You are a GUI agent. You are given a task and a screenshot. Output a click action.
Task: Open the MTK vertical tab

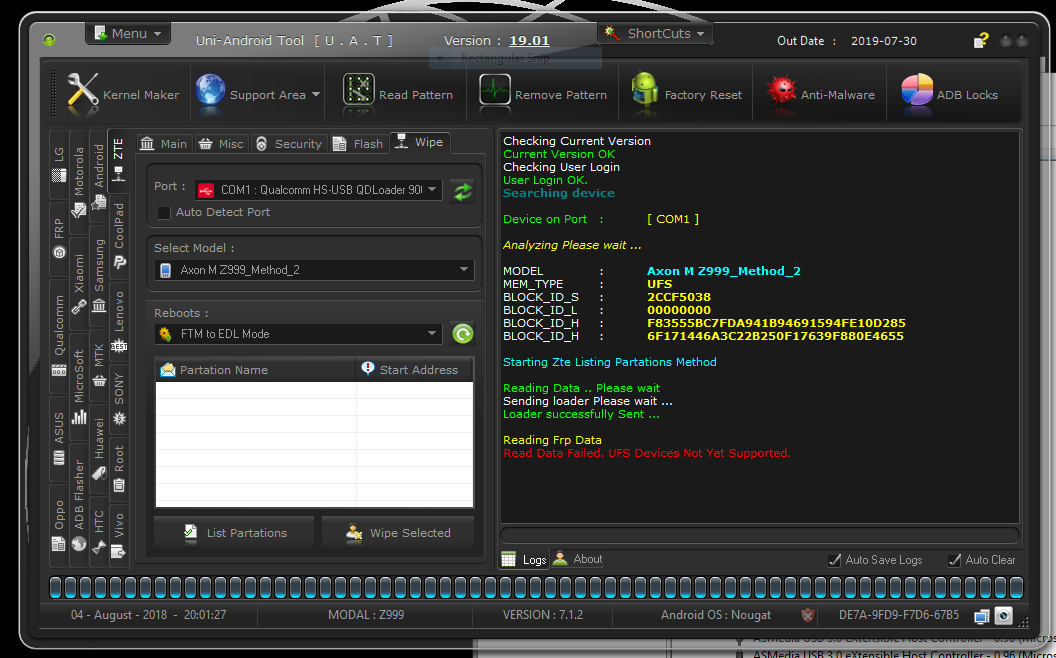[x=99, y=367]
